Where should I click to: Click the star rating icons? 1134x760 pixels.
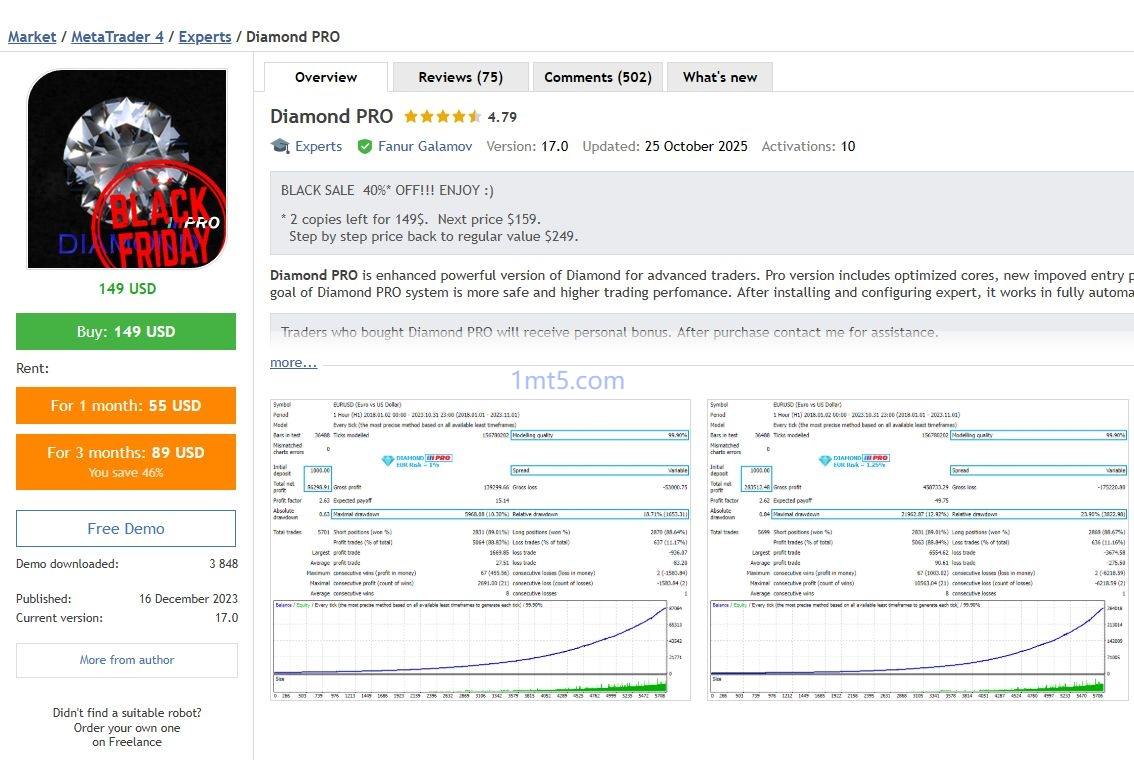pos(442,117)
